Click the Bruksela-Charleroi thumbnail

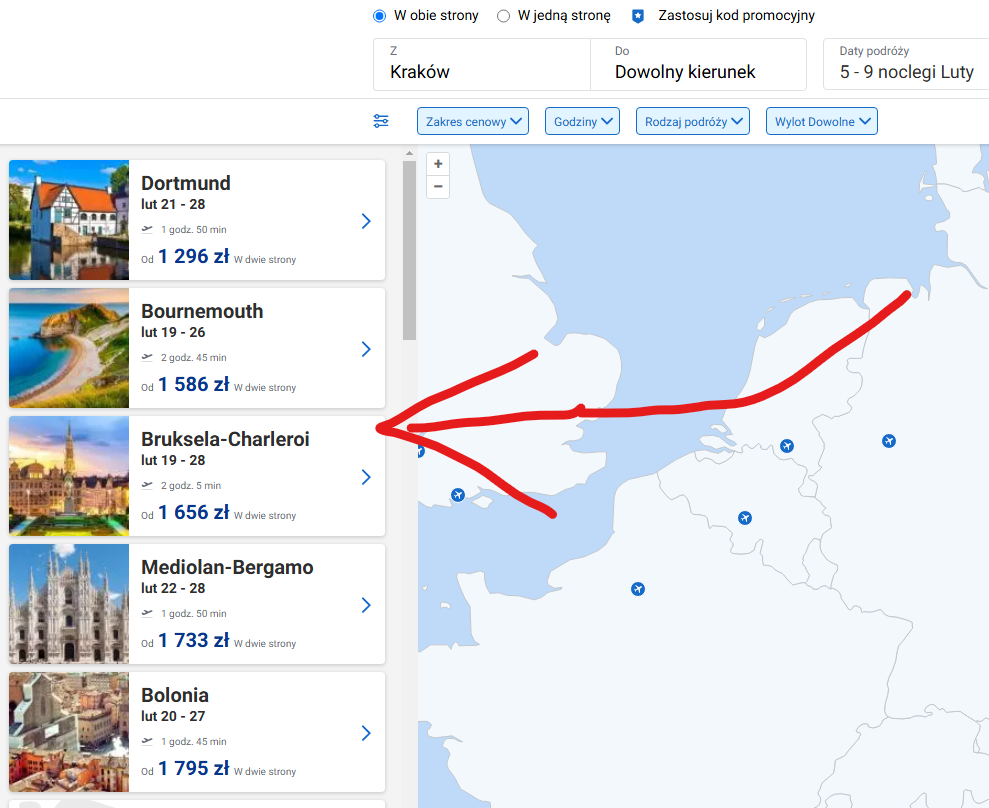[x=69, y=476]
